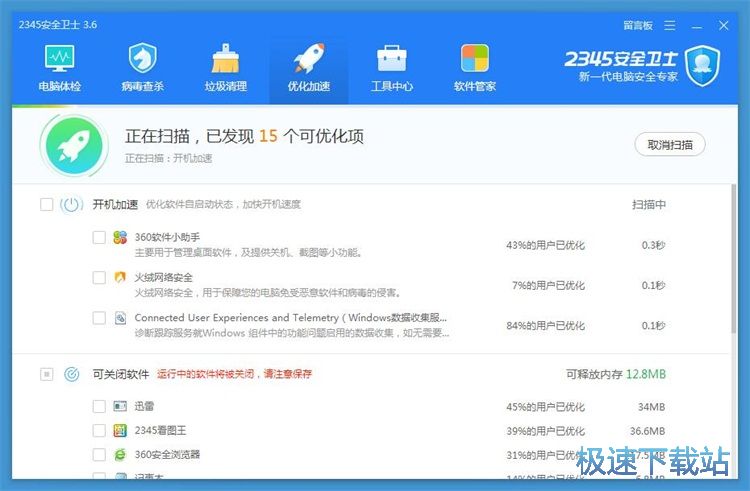This screenshot has width=750, height=491.
Task: Check the 火绒网络安全 checkbox
Action: point(99,277)
